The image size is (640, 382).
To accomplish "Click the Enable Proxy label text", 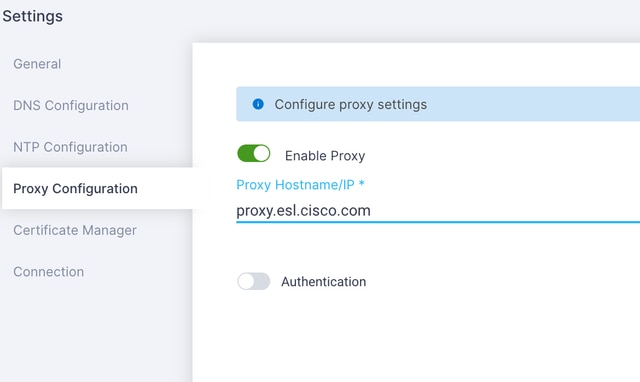I will [x=325, y=156].
